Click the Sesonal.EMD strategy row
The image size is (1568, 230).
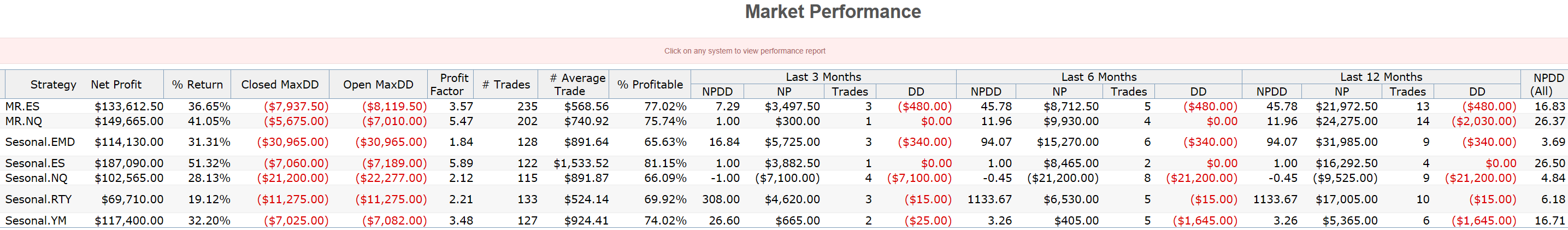(40, 142)
